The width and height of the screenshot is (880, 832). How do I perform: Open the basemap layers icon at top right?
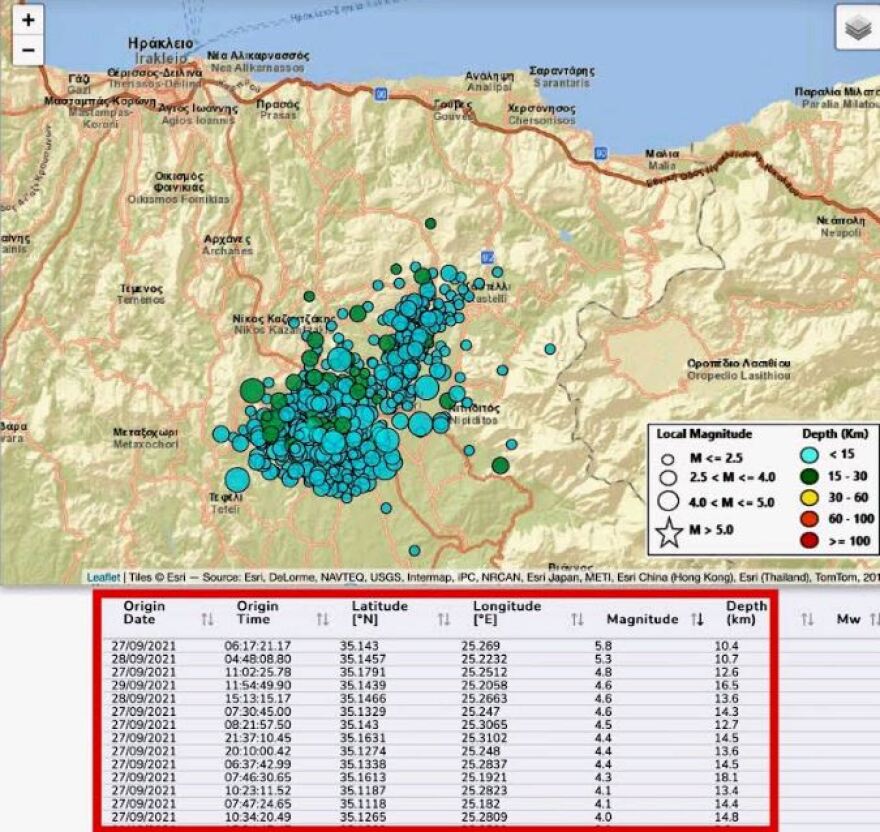(x=857, y=26)
